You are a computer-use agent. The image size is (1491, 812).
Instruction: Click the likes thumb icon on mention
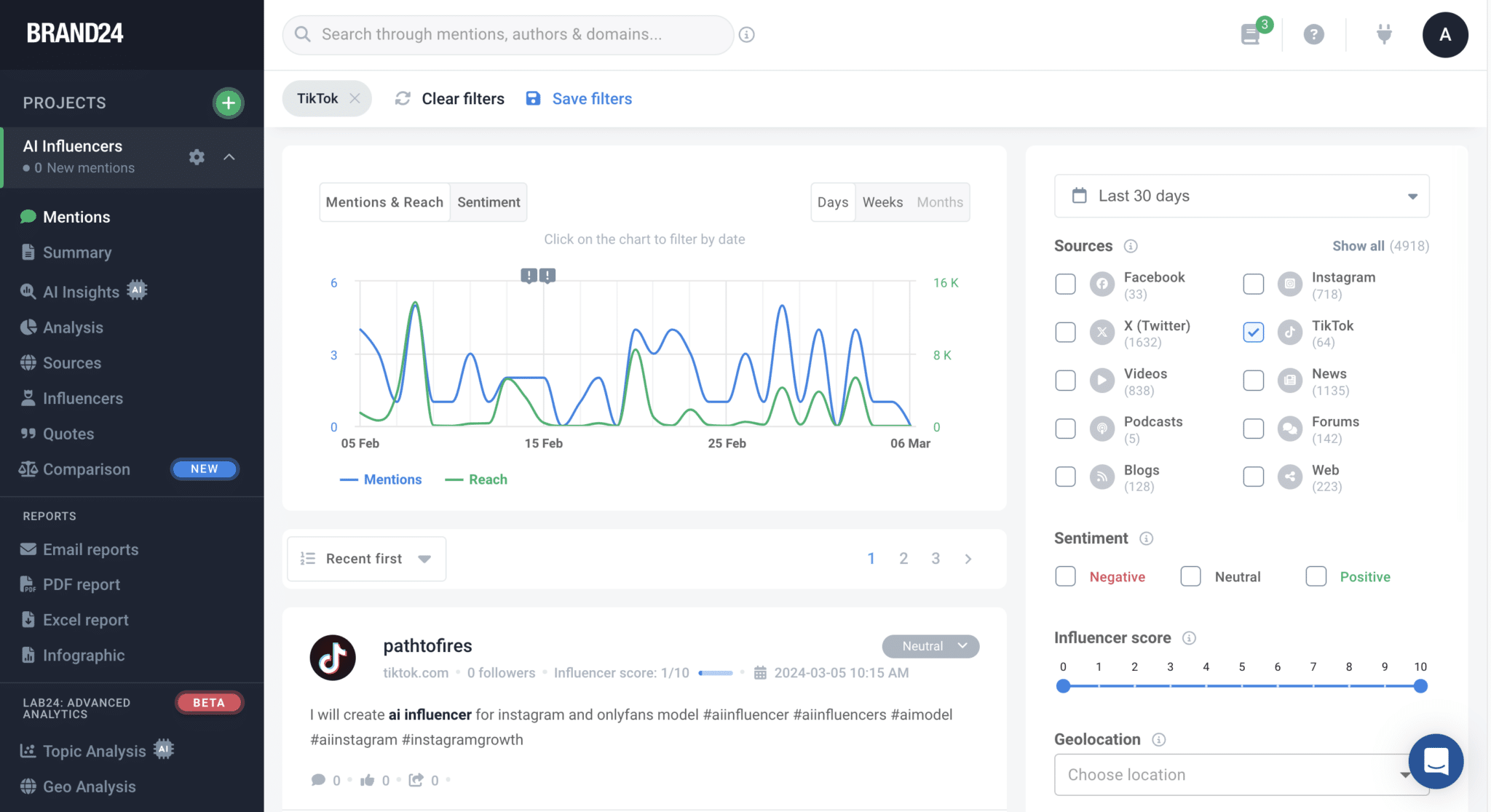coord(367,780)
